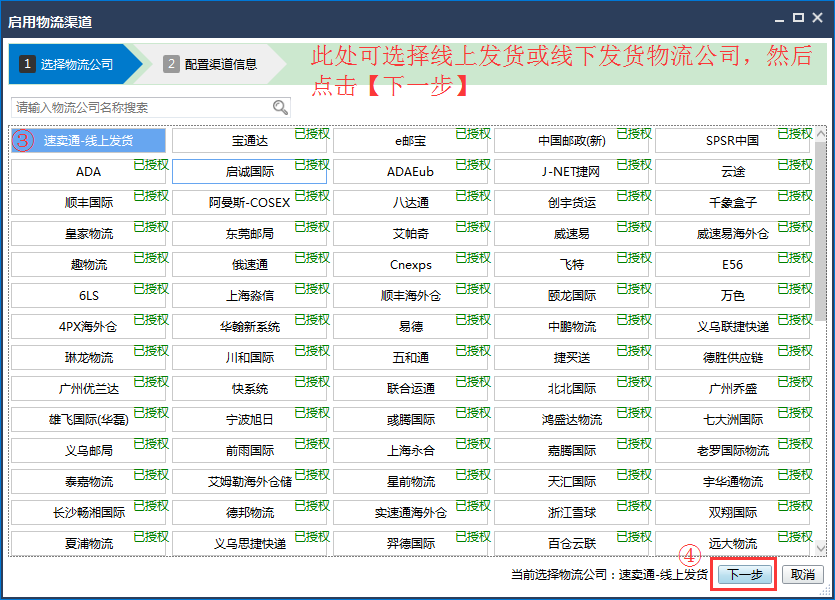The height and width of the screenshot is (600, 835).
Task: Select 广州优兰达 company
Action: (88, 388)
